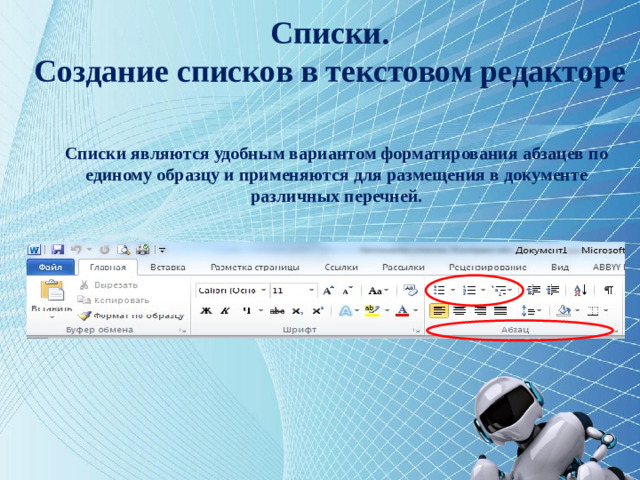Viewport: 640px width, 480px height.
Task: Open bulleted list style dropdown arrow
Action: click(453, 290)
